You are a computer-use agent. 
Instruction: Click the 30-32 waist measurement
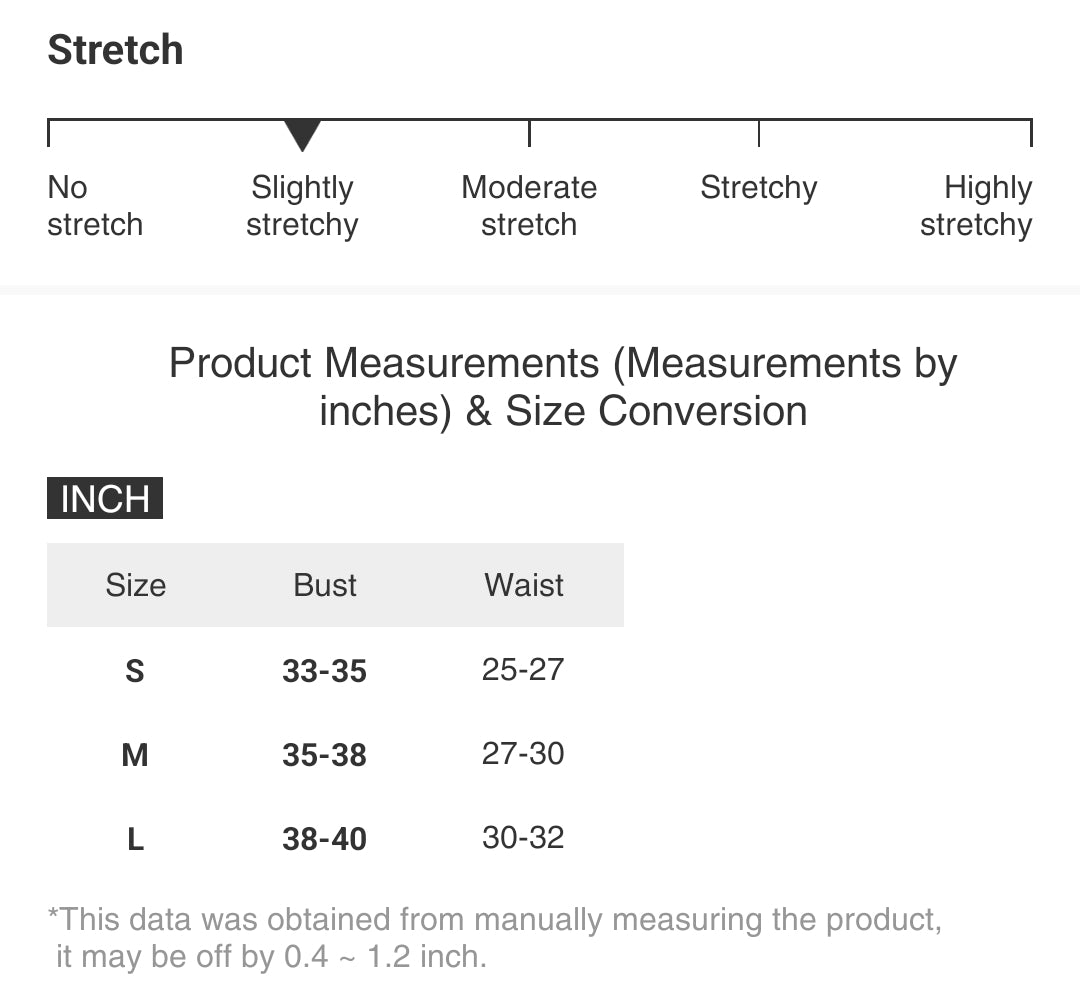point(523,838)
